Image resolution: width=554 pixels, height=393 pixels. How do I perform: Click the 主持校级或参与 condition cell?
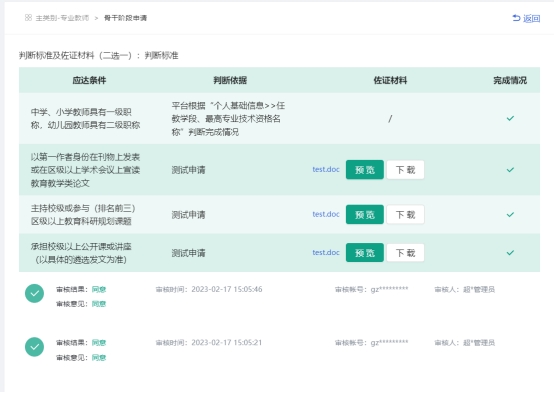pyautogui.click(x=83, y=215)
